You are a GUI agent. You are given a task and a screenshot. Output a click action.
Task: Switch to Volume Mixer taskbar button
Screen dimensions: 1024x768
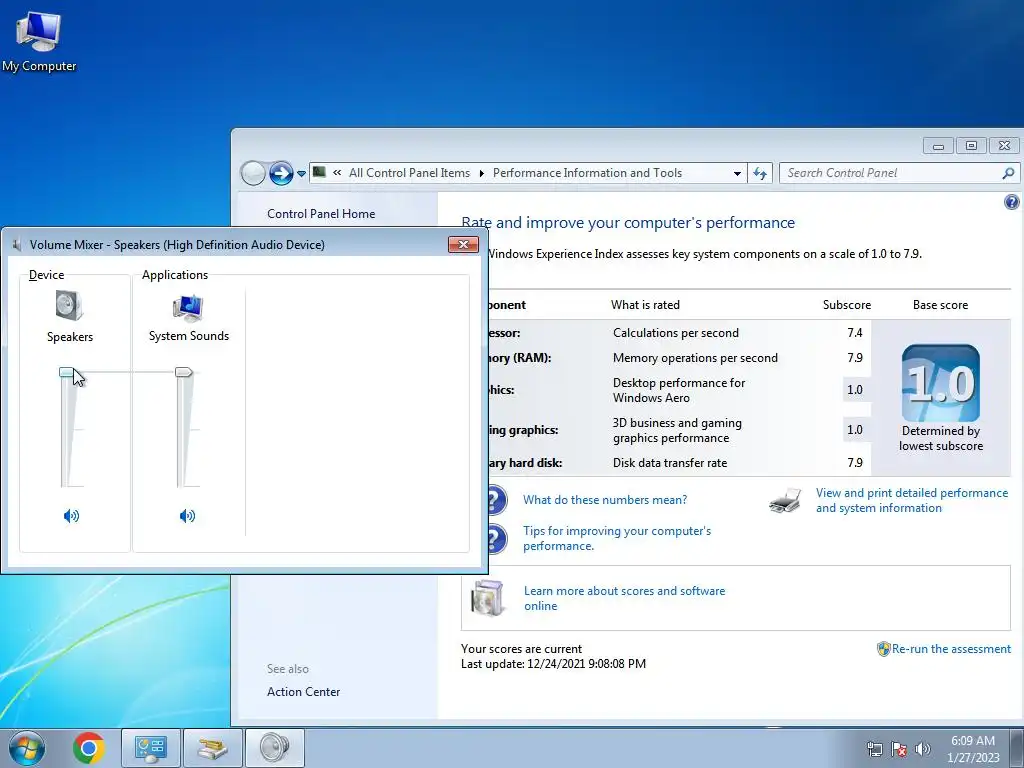(274, 748)
